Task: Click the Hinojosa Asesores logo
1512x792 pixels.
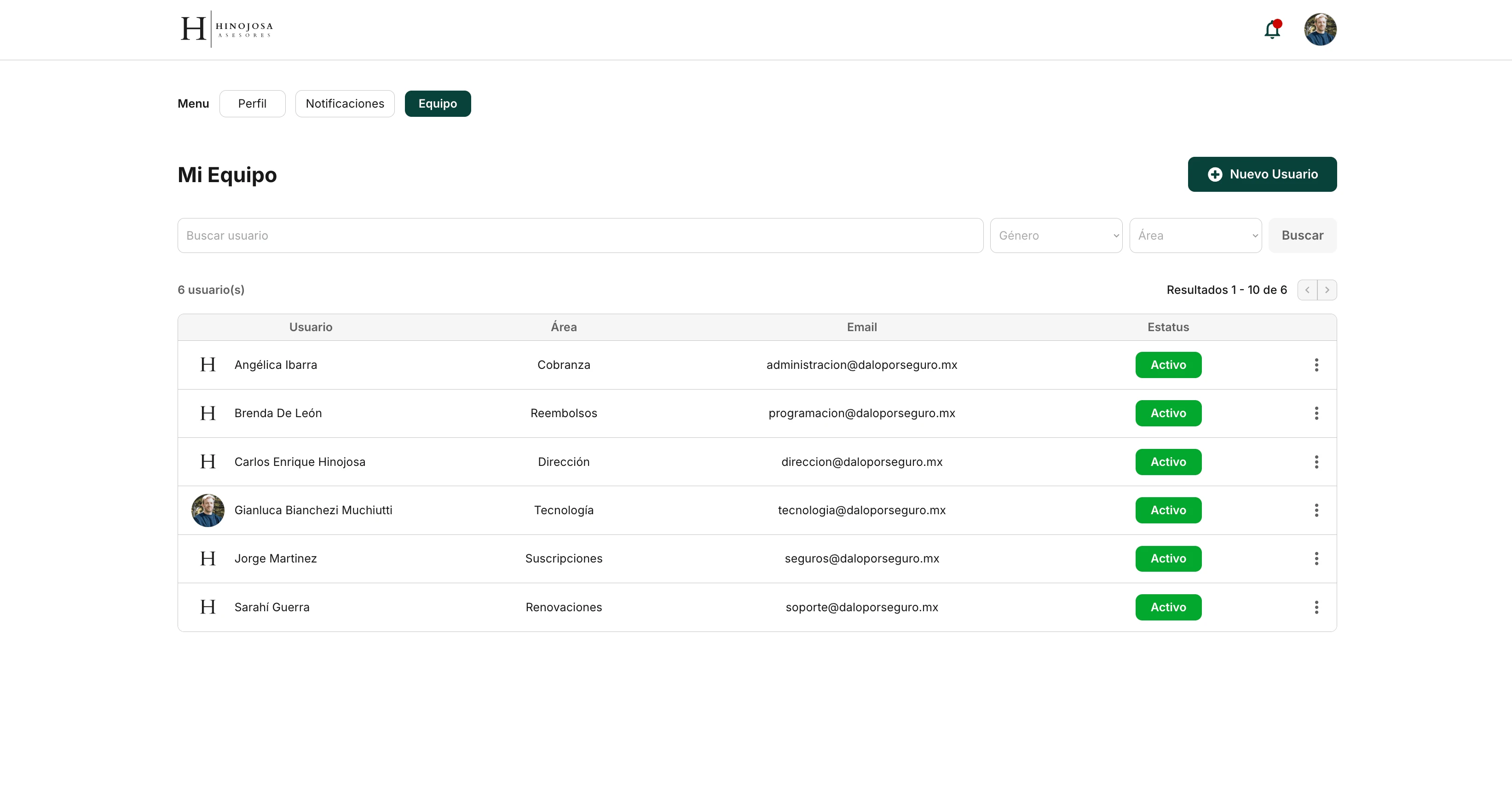Action: click(x=226, y=29)
